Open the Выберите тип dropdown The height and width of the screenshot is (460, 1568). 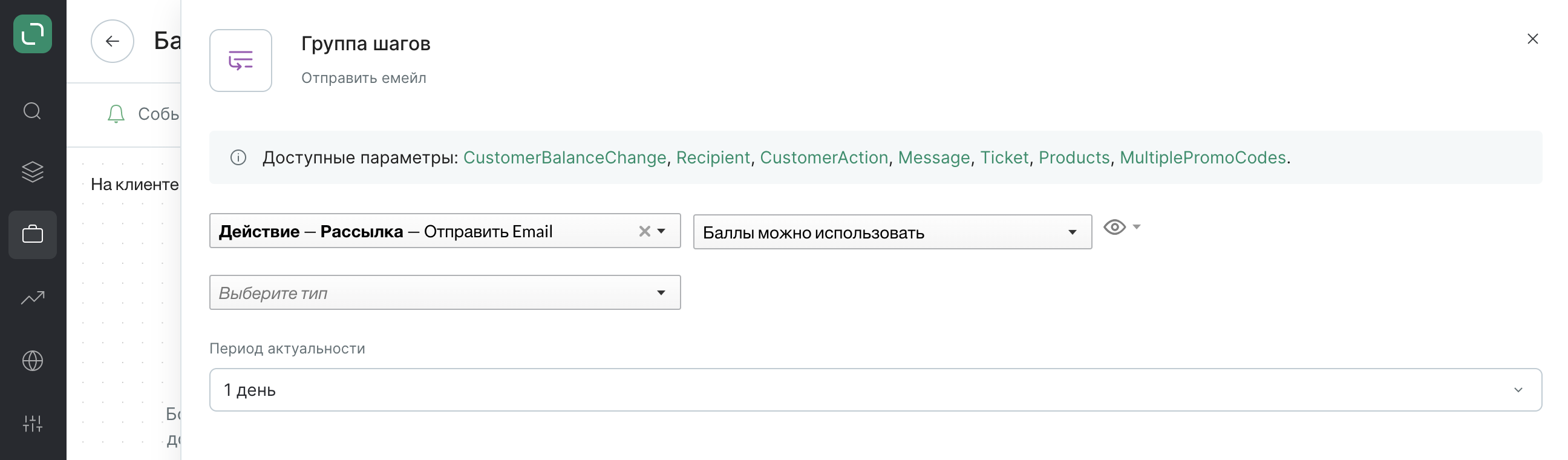pyautogui.click(x=445, y=293)
